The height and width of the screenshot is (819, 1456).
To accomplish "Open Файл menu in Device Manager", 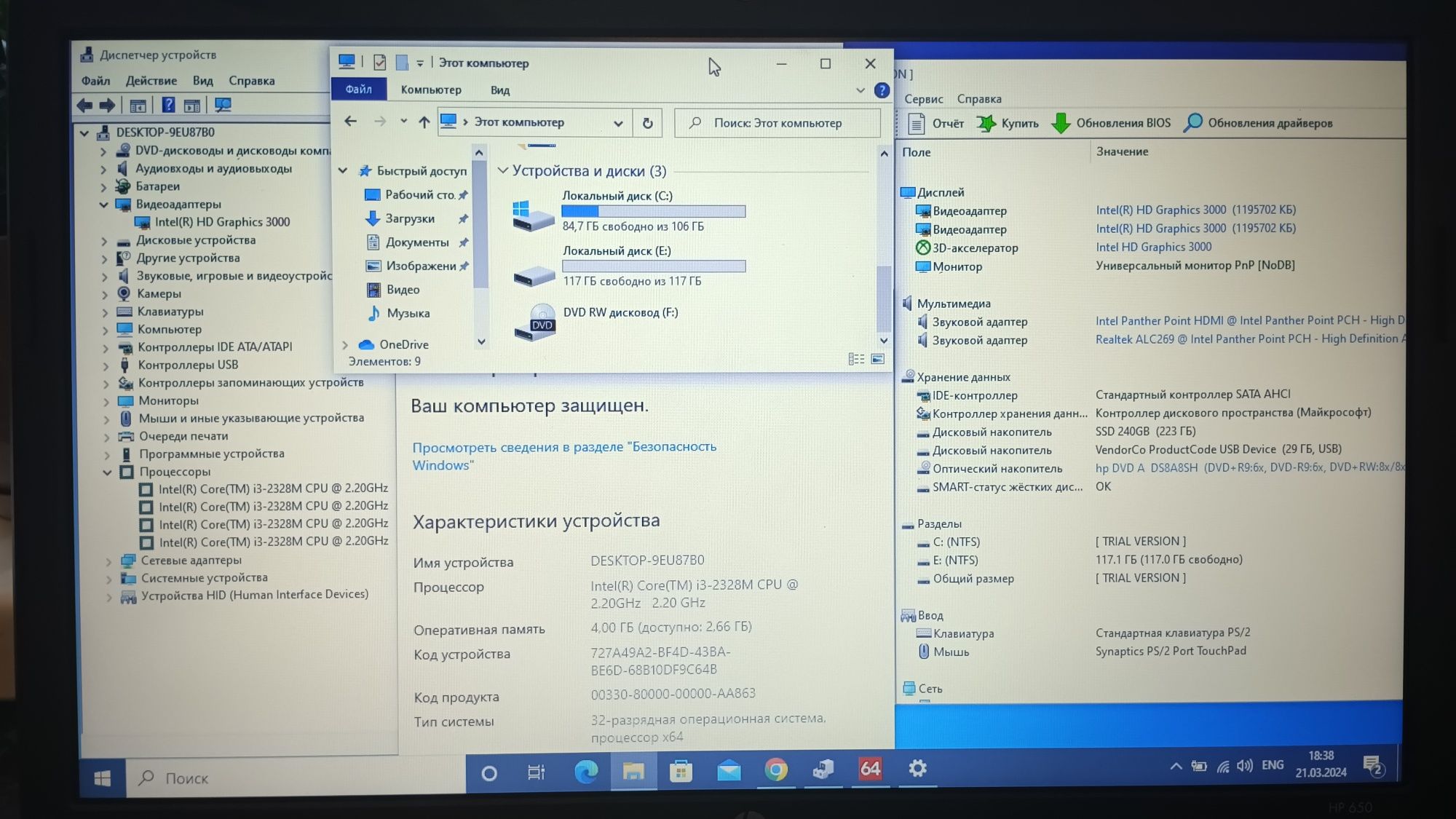I will (x=95, y=81).
